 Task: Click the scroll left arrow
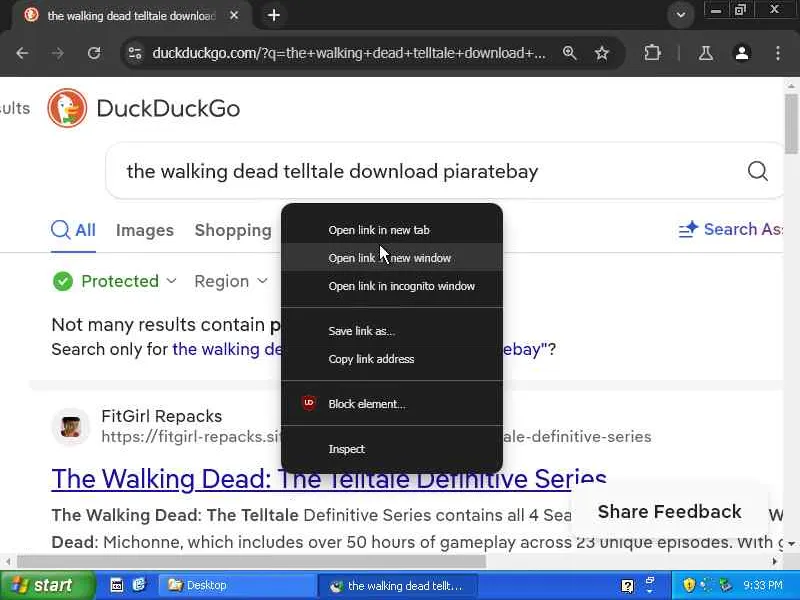pos(8,562)
